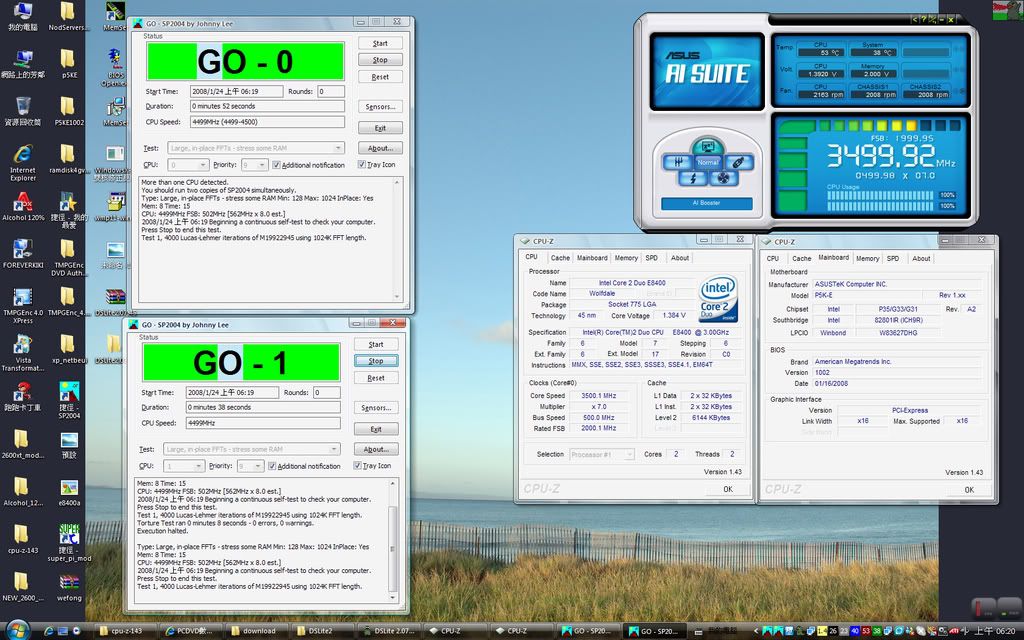This screenshot has height=640, width=1024.
Task: Click Exit button in GO - 0 window
Action: [x=380, y=128]
